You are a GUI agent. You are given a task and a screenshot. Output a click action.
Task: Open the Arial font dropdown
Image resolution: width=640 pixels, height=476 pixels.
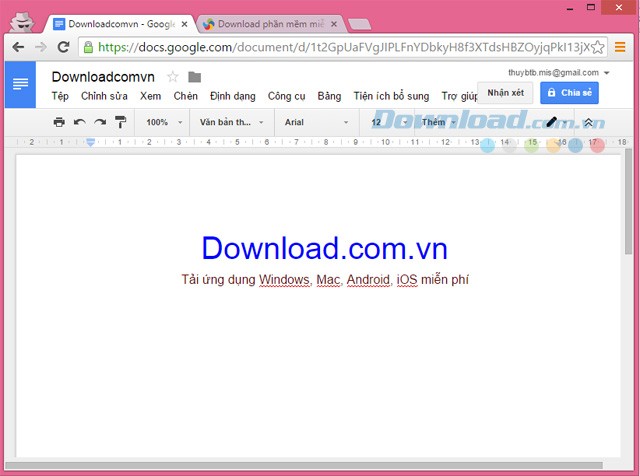316,122
